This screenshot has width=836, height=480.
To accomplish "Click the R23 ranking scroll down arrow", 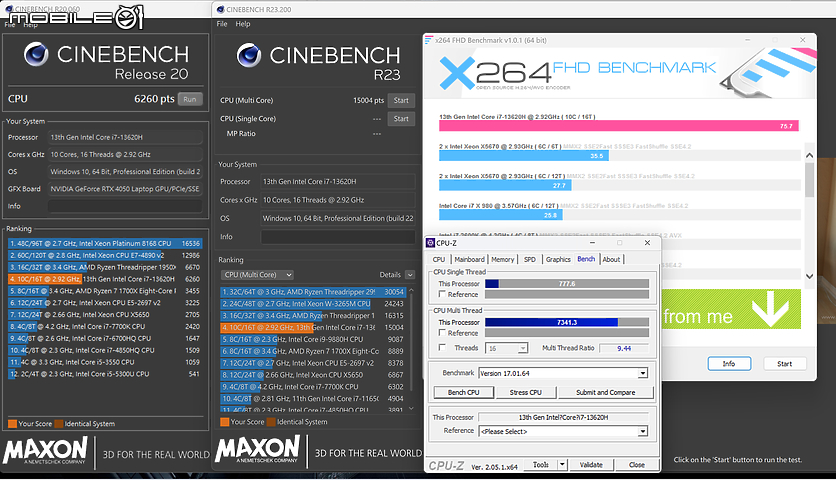I will click(x=411, y=409).
